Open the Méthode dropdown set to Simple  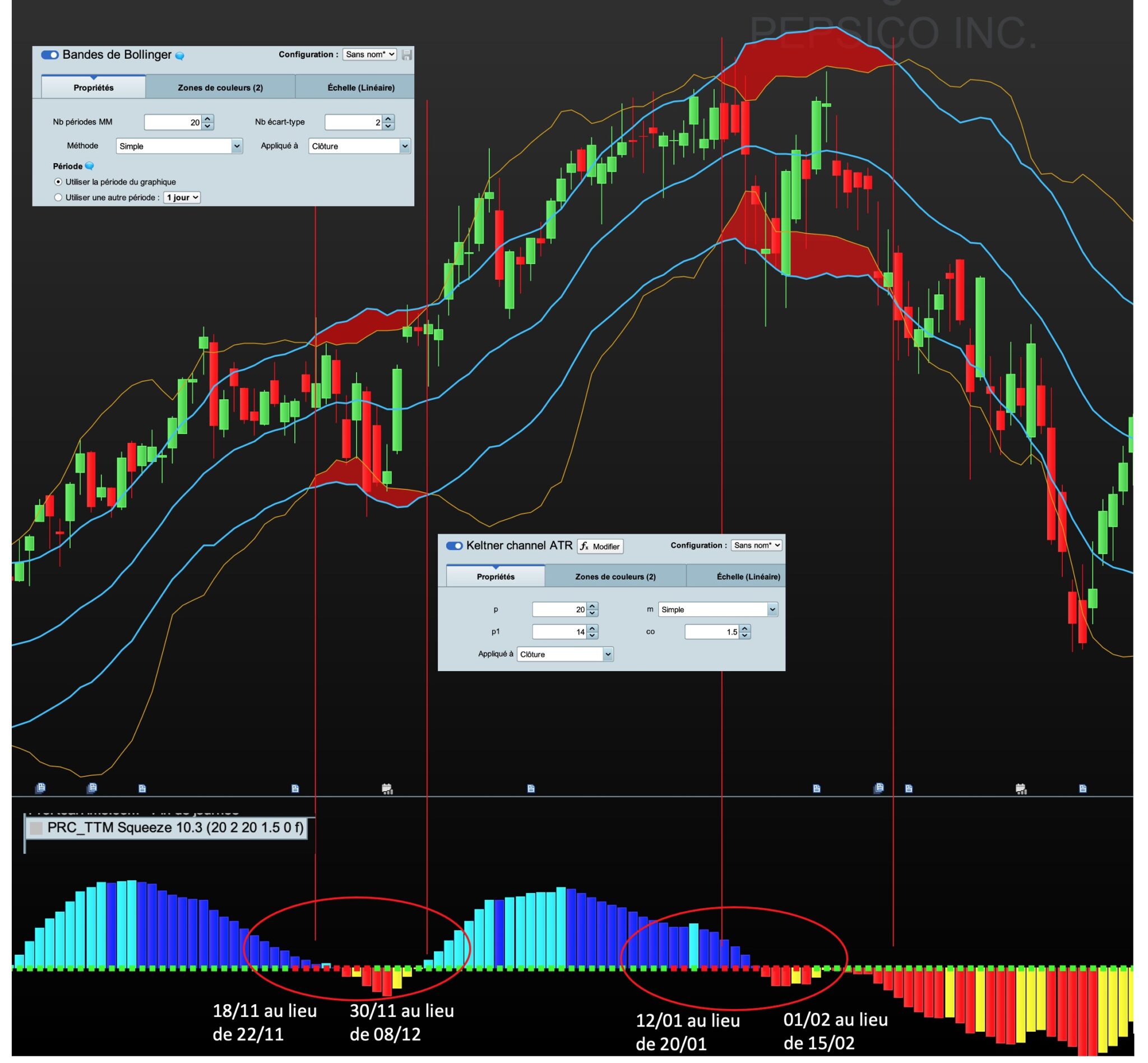(x=179, y=146)
